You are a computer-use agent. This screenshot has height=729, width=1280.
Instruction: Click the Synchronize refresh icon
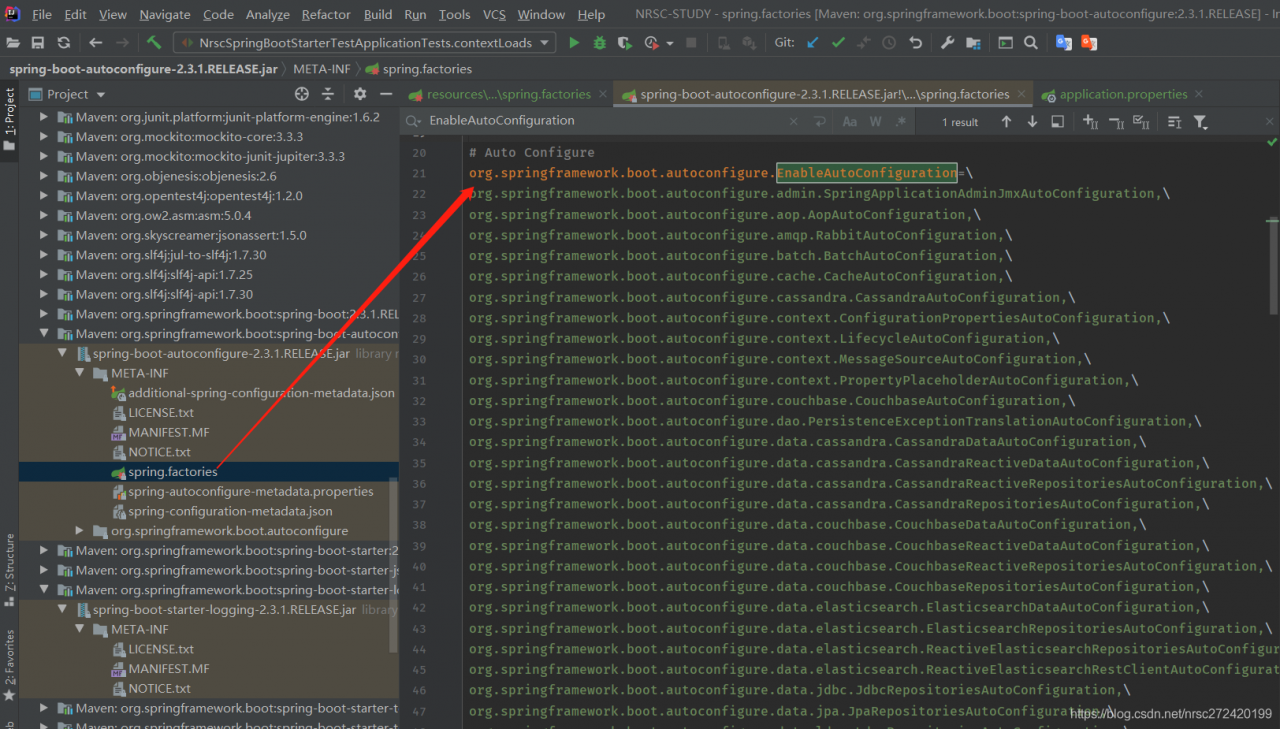click(x=64, y=43)
